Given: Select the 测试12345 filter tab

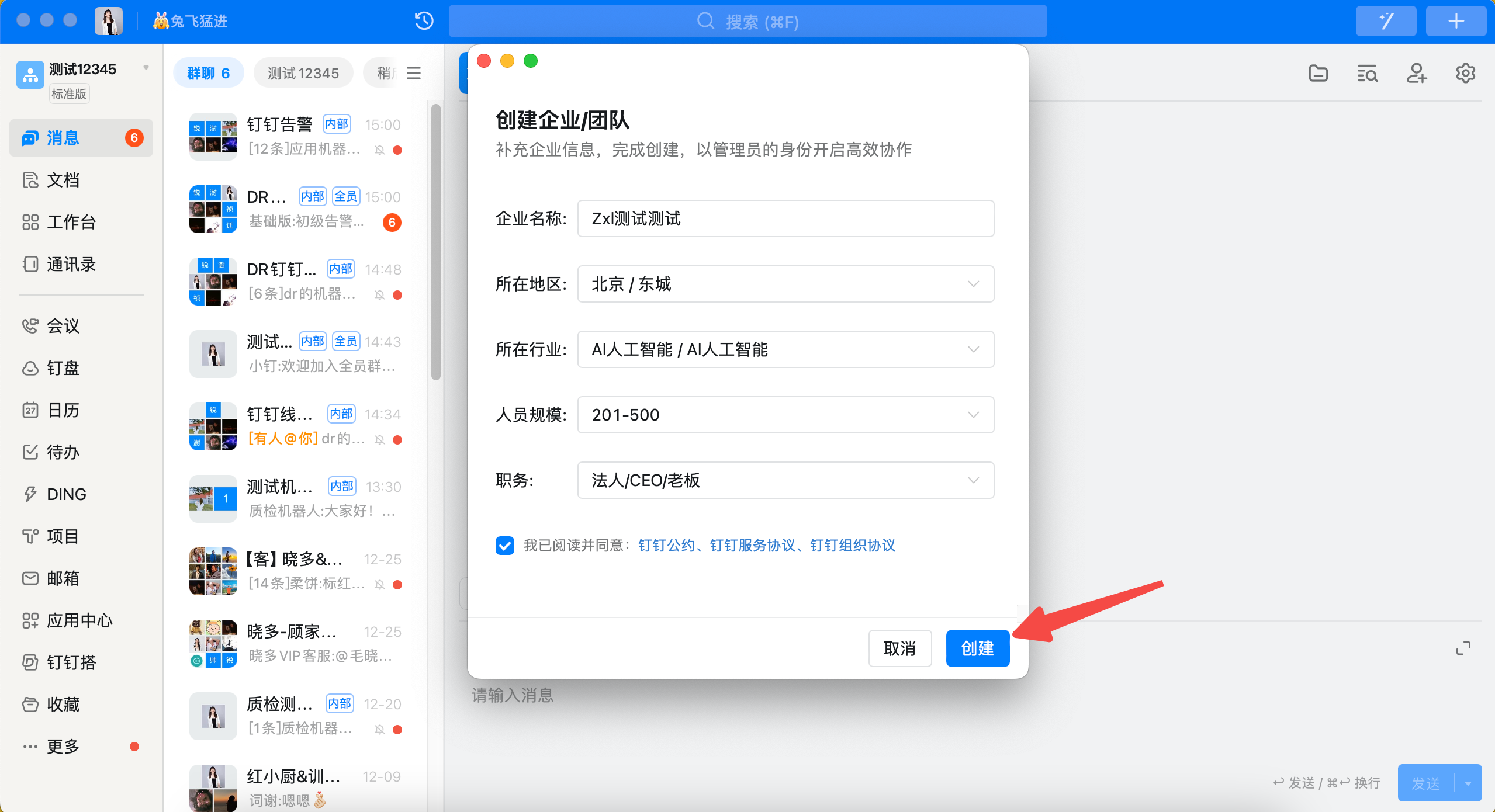Looking at the screenshot, I should coord(303,73).
